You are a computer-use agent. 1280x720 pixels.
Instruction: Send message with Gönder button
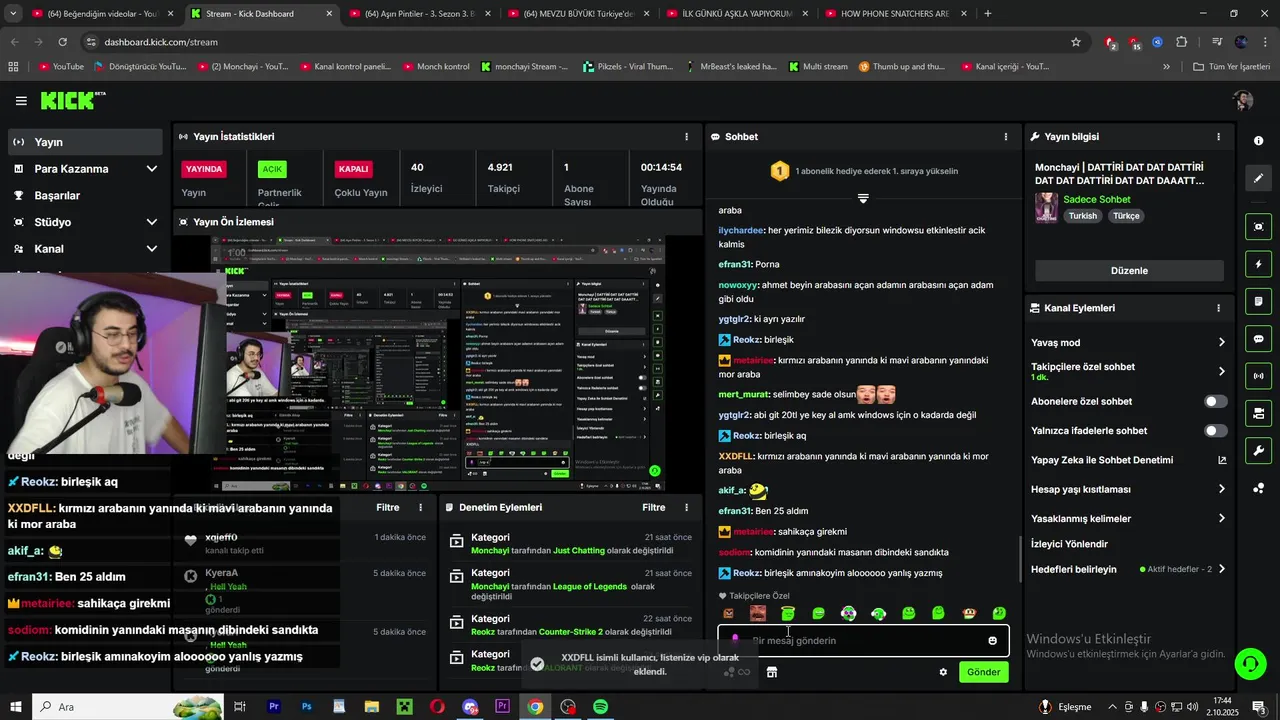(983, 672)
